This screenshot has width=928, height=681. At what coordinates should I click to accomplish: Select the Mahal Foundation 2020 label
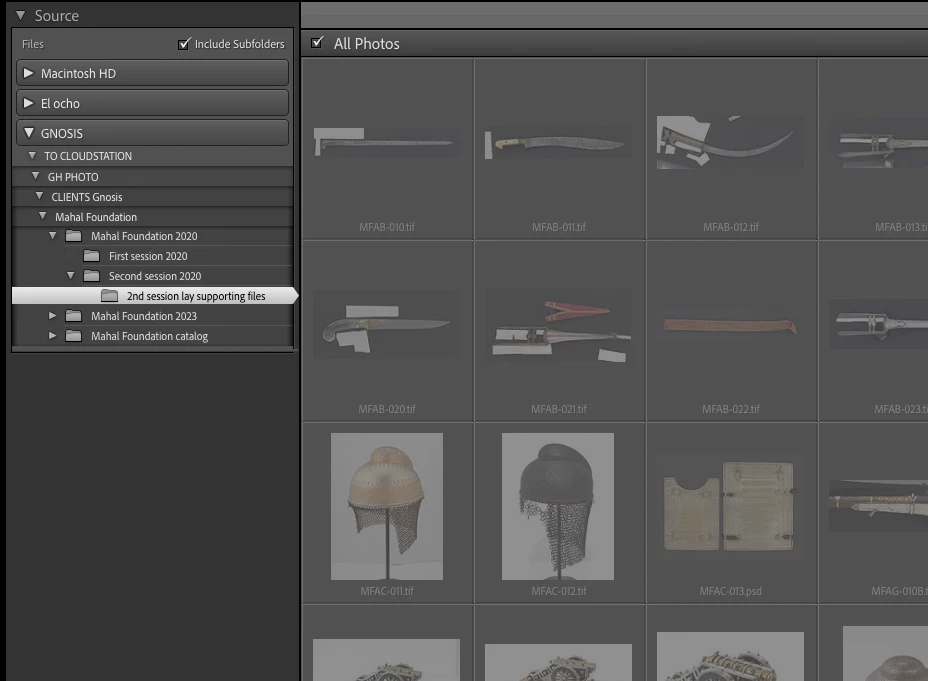click(144, 236)
